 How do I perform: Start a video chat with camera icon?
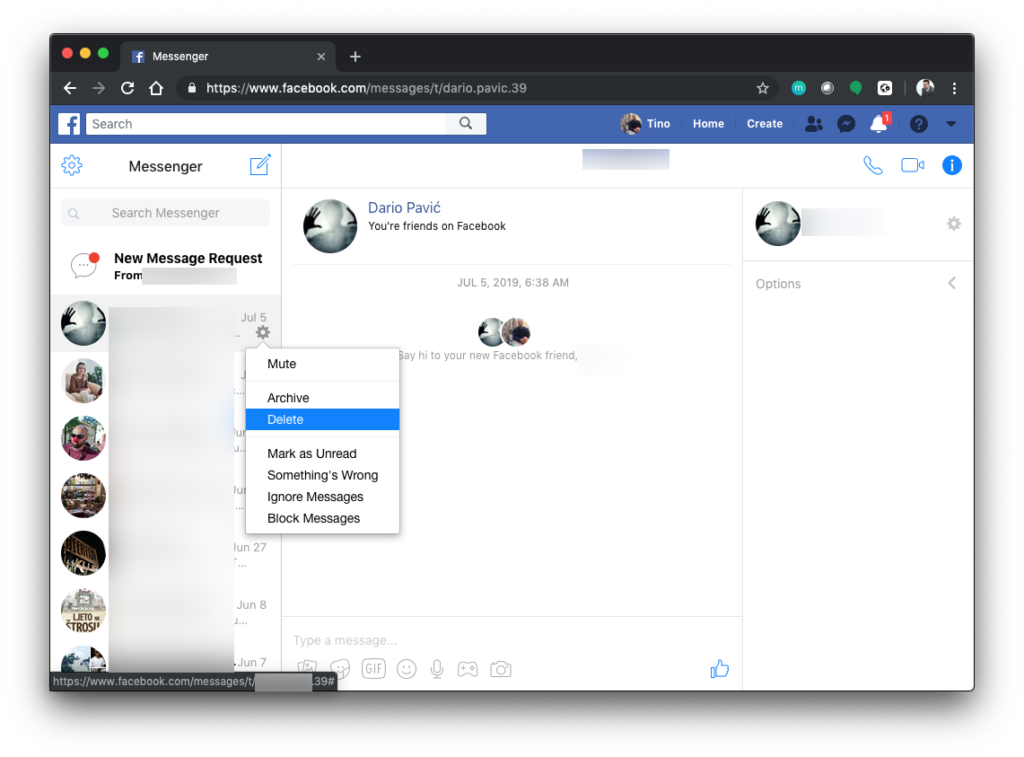[x=912, y=166]
